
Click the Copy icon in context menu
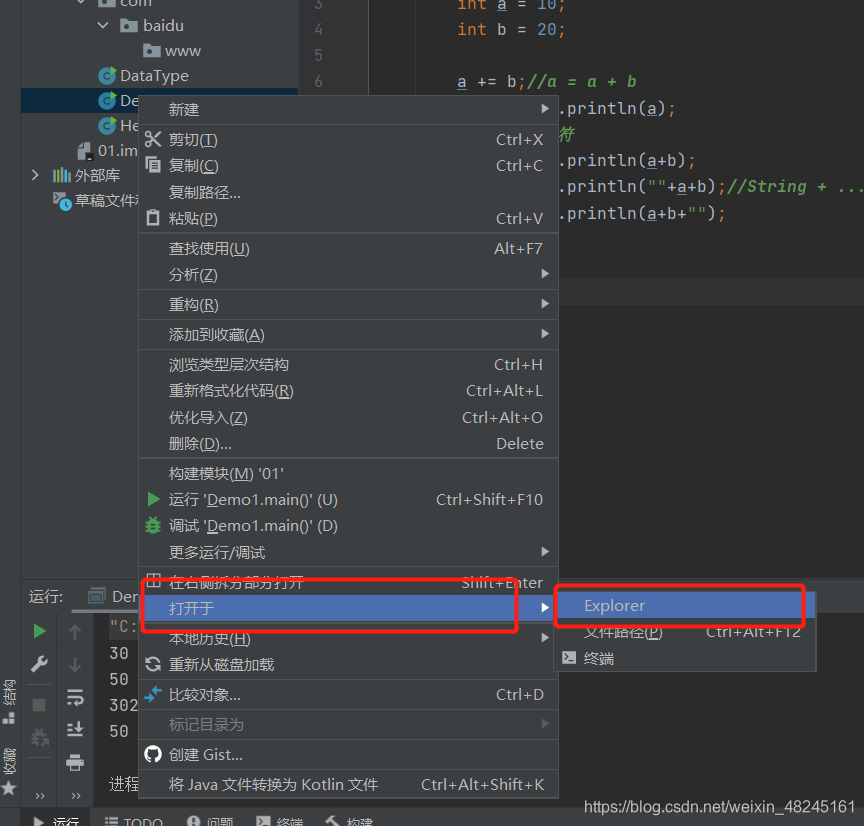coord(153,165)
